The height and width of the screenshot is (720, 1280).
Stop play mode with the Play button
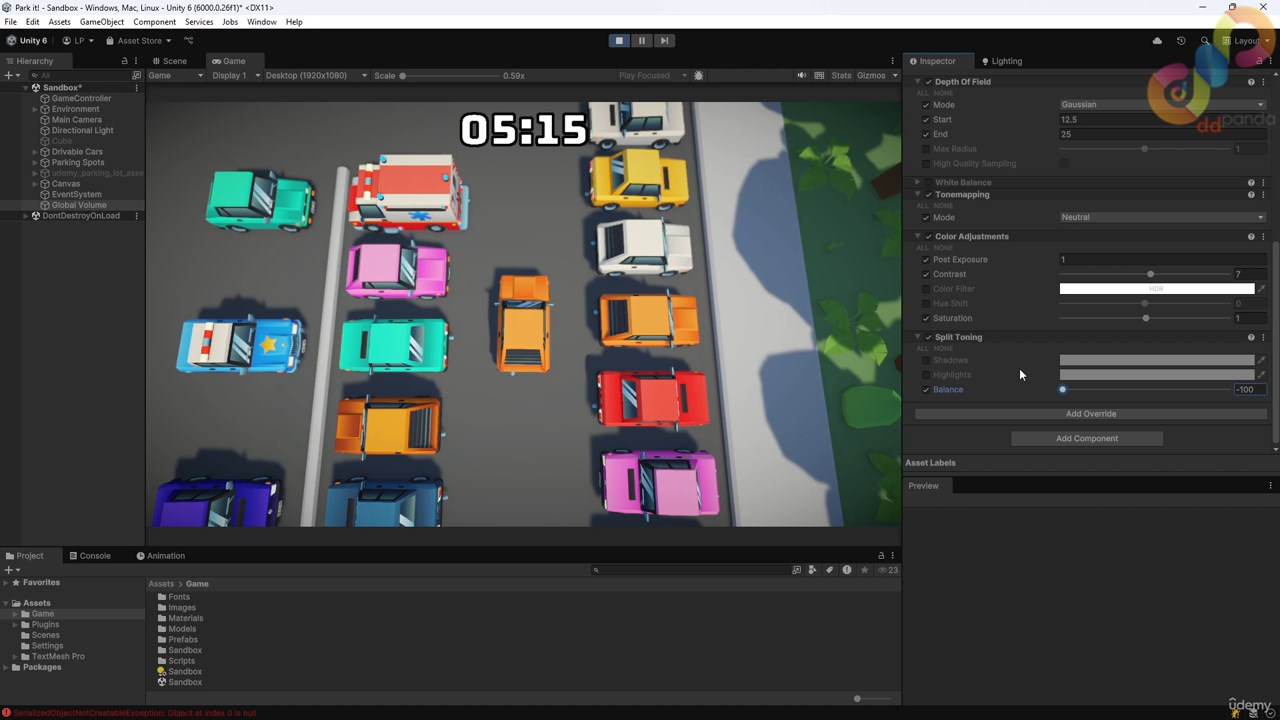(x=619, y=41)
